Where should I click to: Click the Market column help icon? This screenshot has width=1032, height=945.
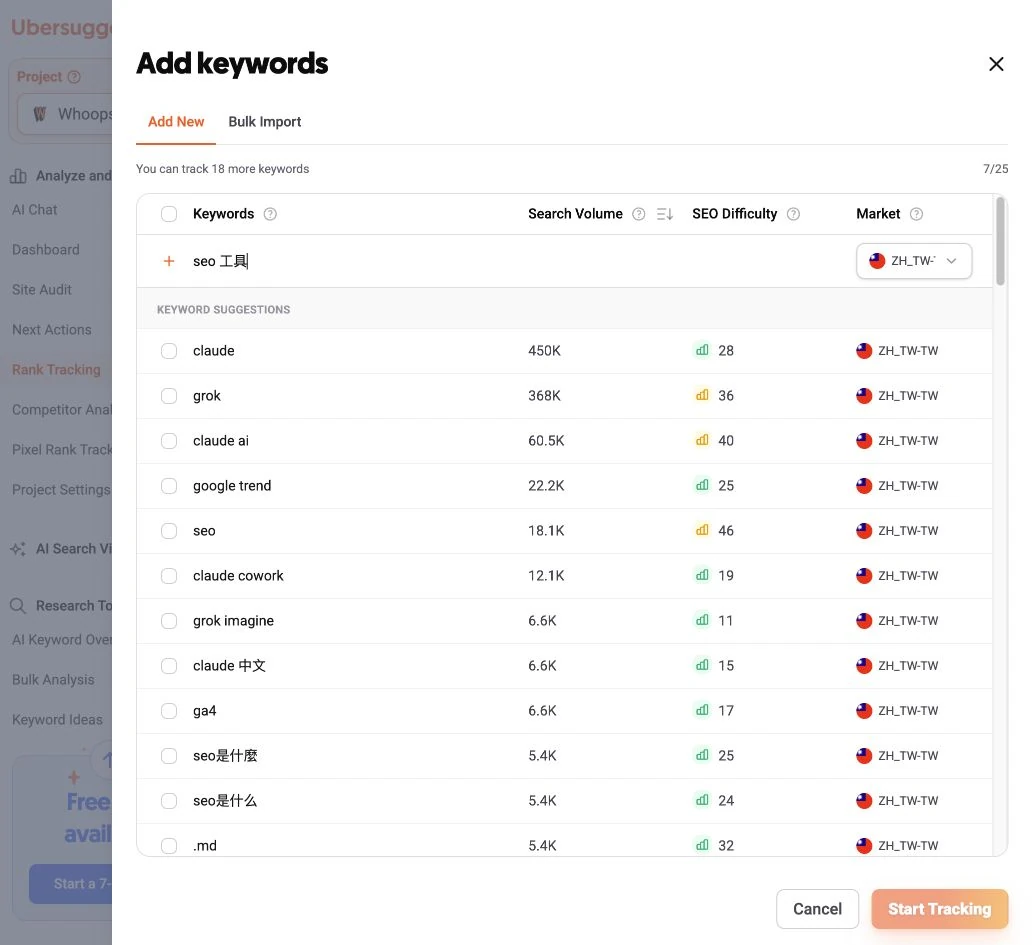pyautogui.click(x=916, y=214)
